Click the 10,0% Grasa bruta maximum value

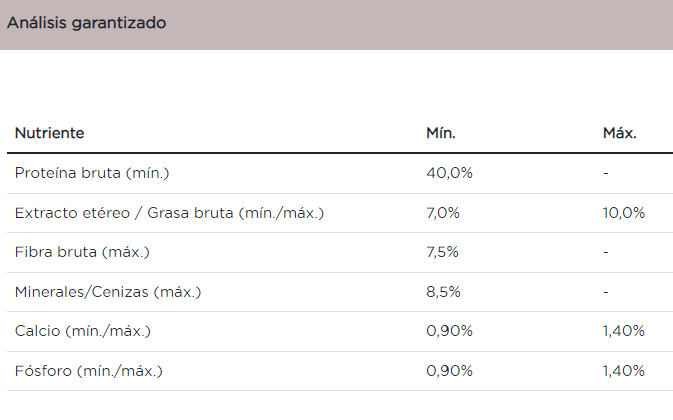624,213
